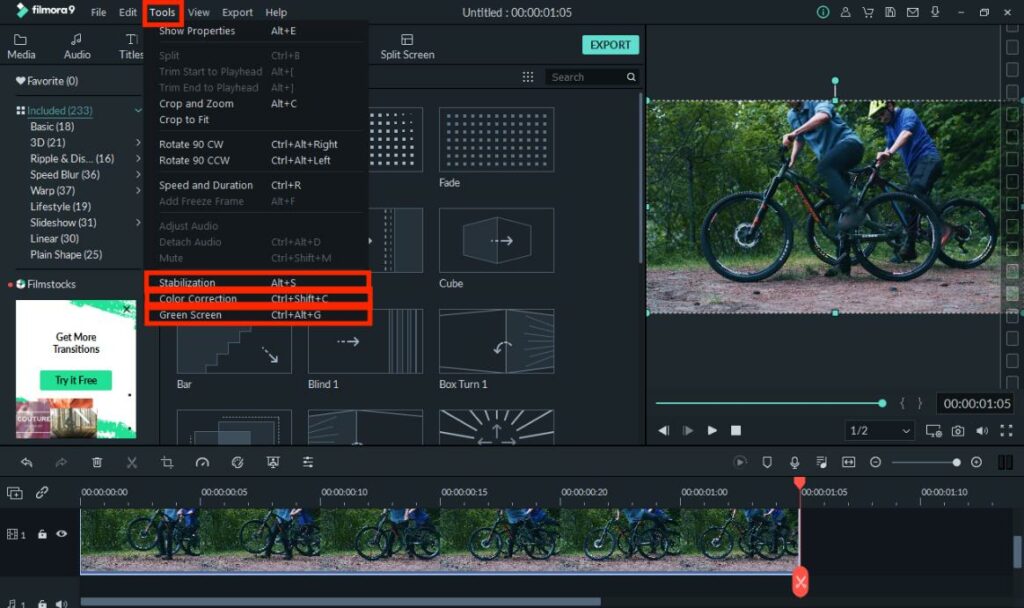Click the render preview icon above timeline
The height and width of the screenshot is (608, 1024).
(740, 462)
